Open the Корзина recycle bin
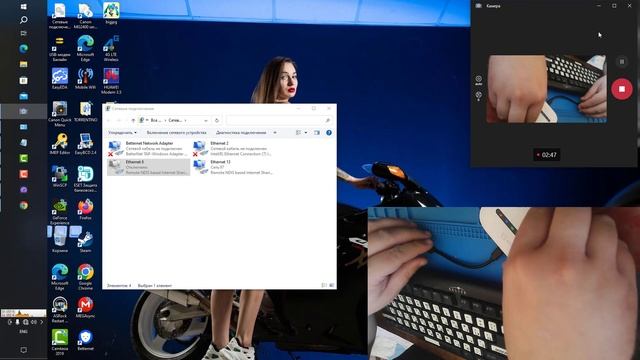The width and height of the screenshot is (640, 360). pos(60,241)
